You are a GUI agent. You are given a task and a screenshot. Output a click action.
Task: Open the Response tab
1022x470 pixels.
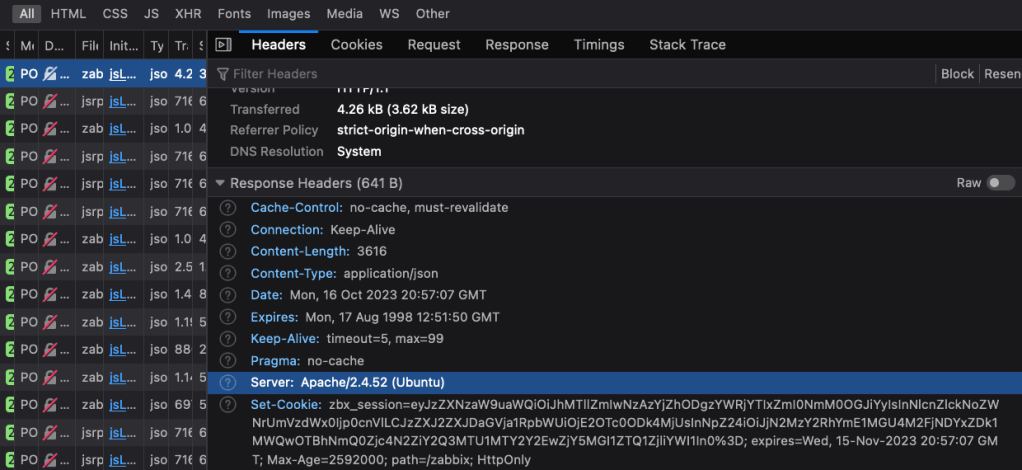tap(517, 45)
